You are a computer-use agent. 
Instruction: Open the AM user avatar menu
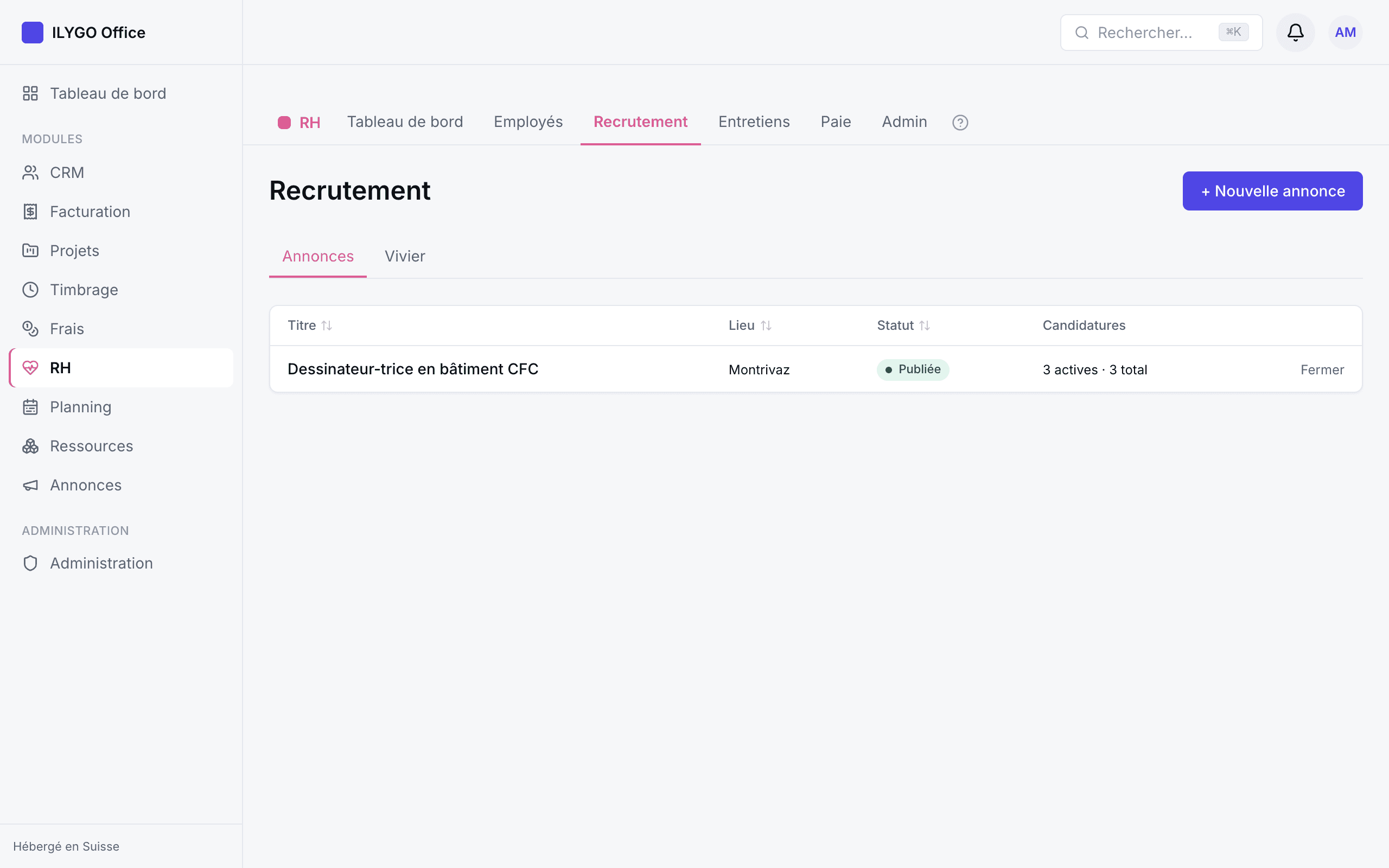pyautogui.click(x=1345, y=33)
